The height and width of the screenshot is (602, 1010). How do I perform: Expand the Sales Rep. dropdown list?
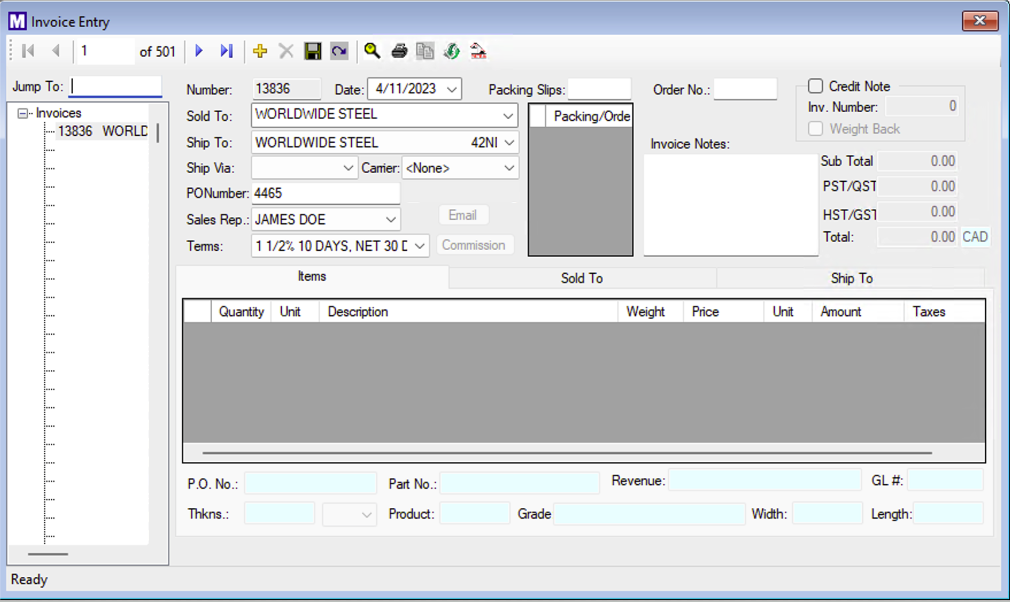(390, 220)
